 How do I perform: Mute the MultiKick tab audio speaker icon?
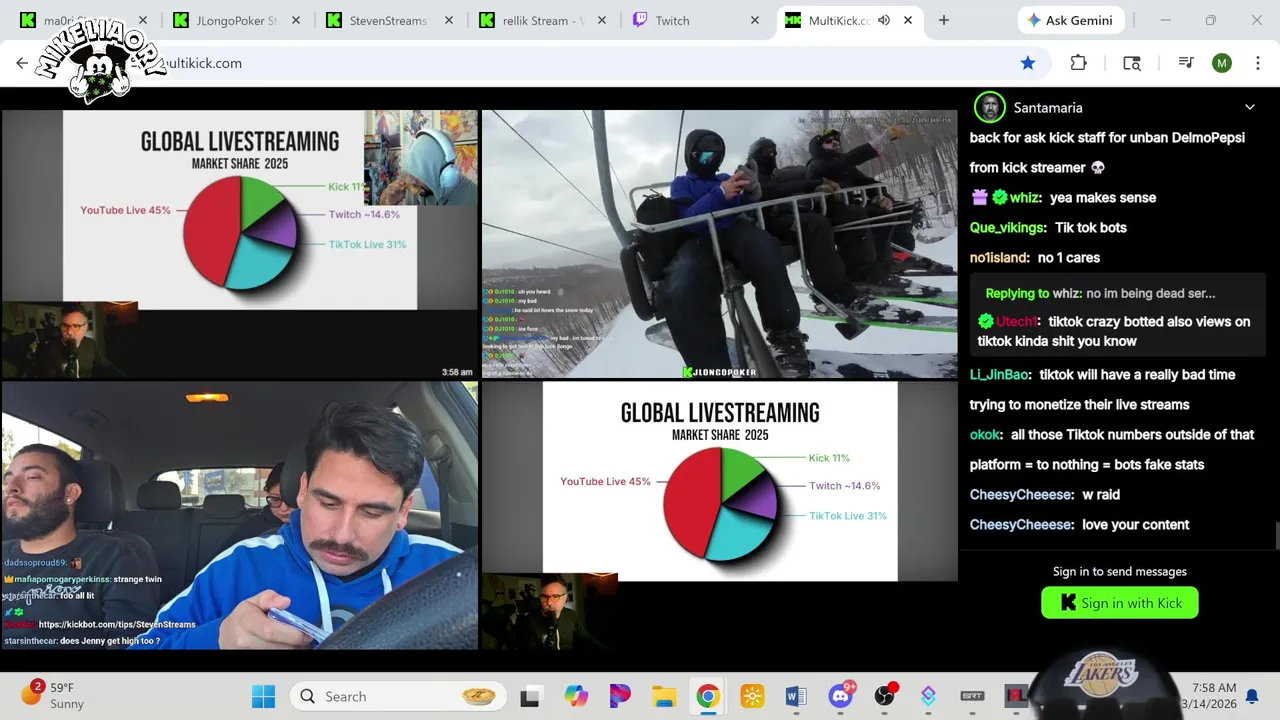884,20
